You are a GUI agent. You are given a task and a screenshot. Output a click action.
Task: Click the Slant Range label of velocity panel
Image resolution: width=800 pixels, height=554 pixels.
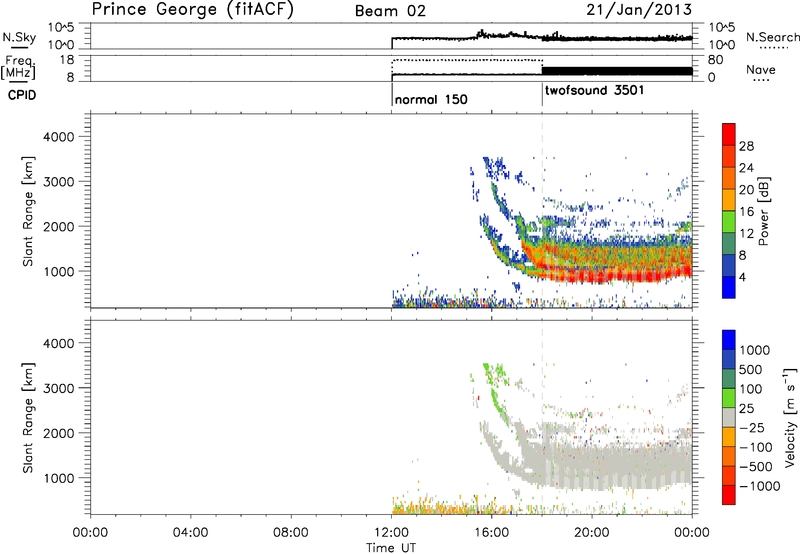[28, 417]
